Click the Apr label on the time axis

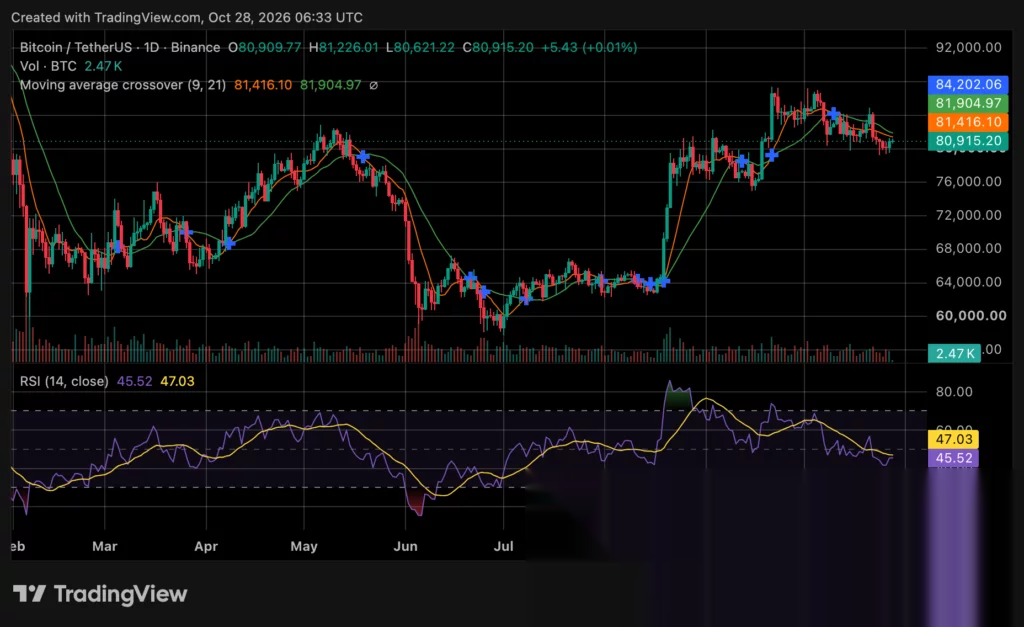click(206, 546)
